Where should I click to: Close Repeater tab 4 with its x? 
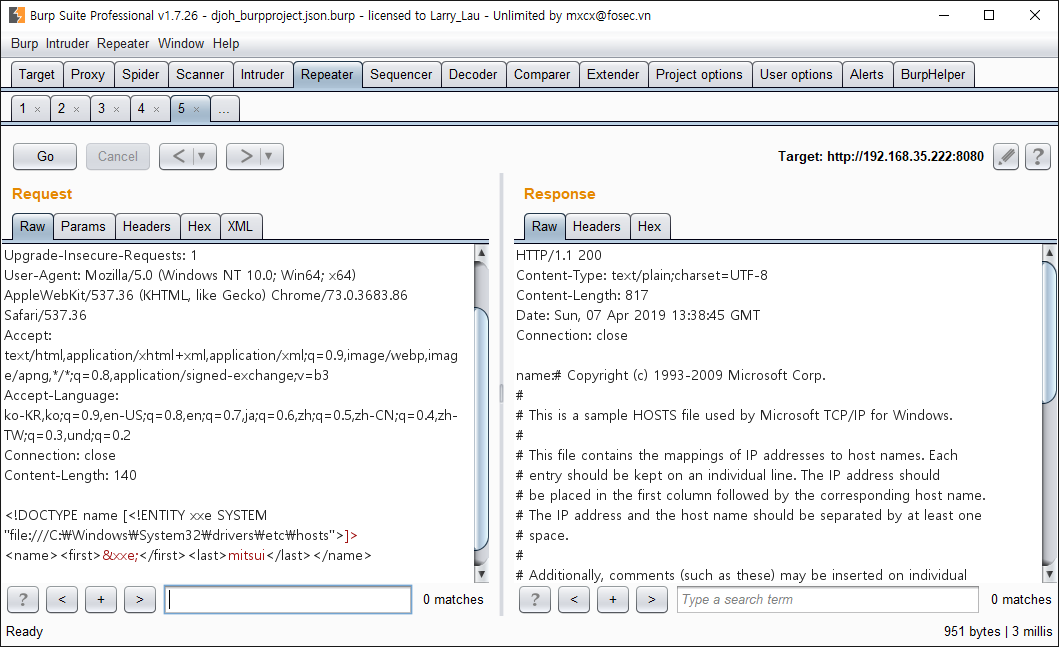[x=156, y=109]
